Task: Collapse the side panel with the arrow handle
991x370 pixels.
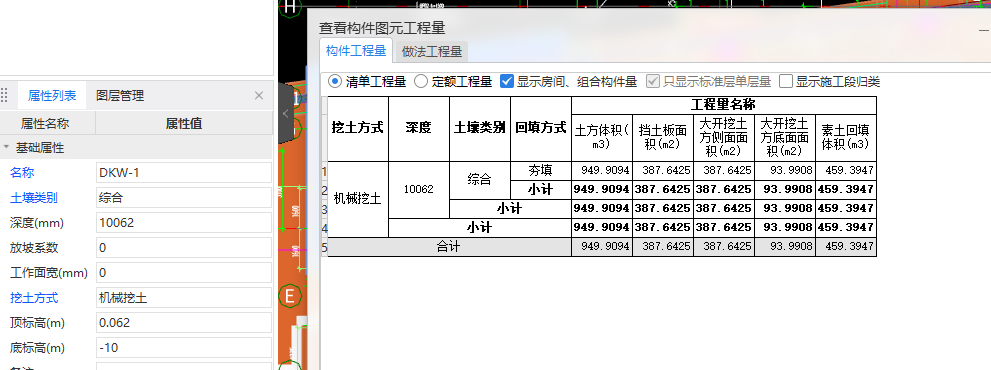Action: point(286,114)
